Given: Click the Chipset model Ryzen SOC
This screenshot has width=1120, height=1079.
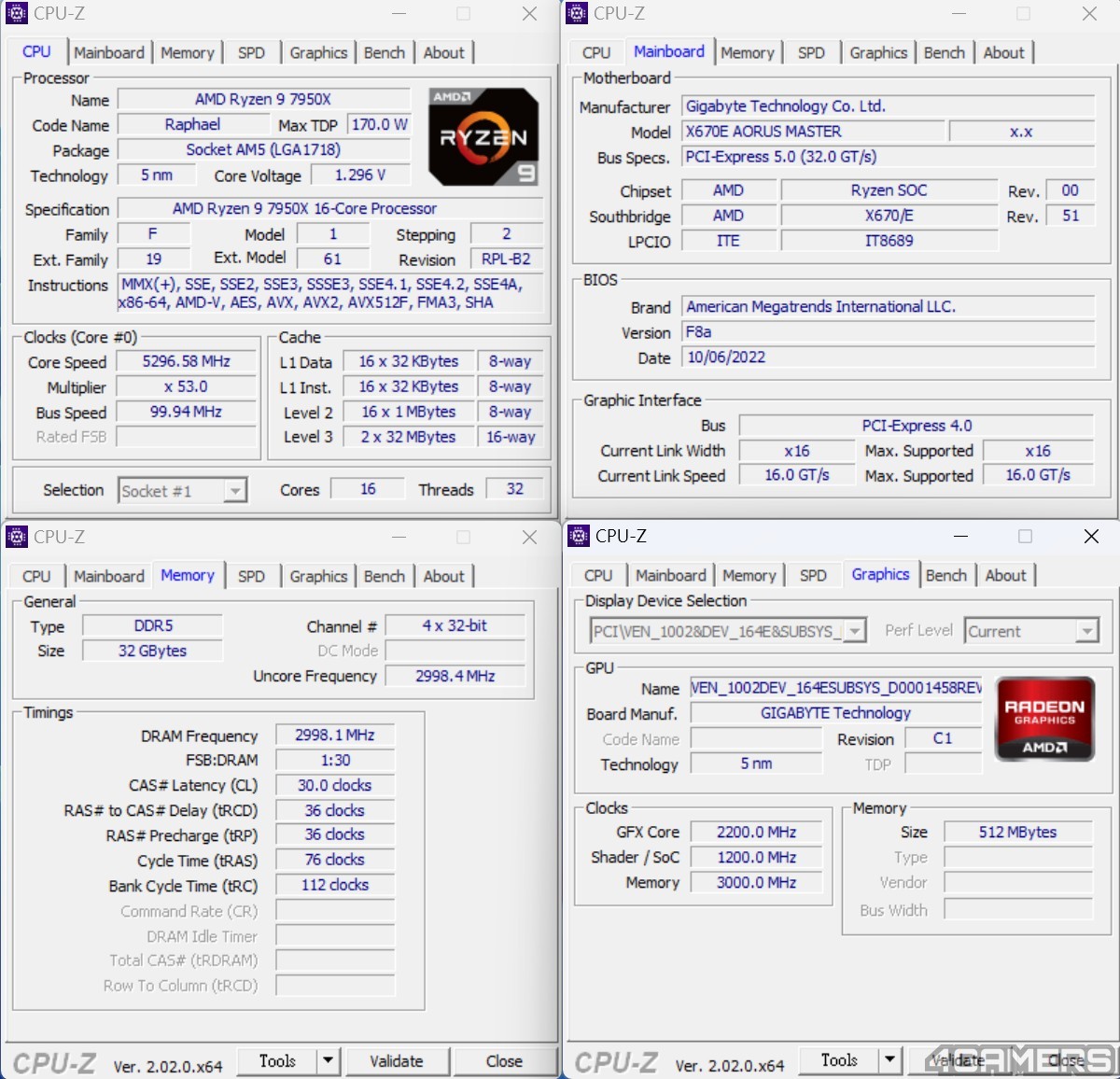Looking at the screenshot, I should (x=889, y=190).
